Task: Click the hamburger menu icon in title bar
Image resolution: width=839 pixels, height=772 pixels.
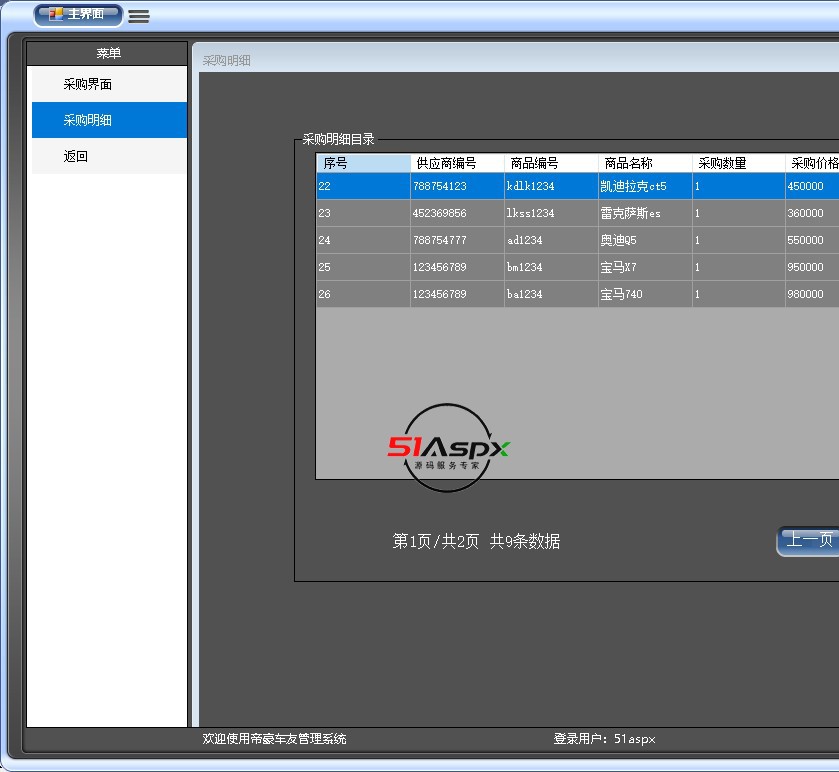Action: click(139, 16)
